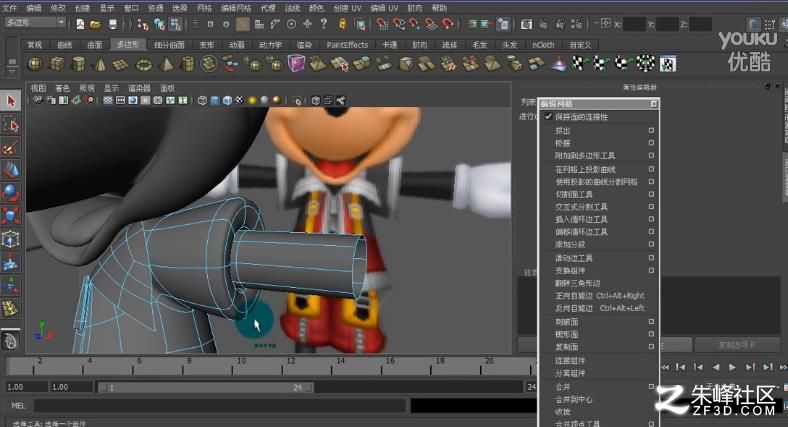
Task: Click the yellow padlock icon in status line
Action: [x=342, y=24]
